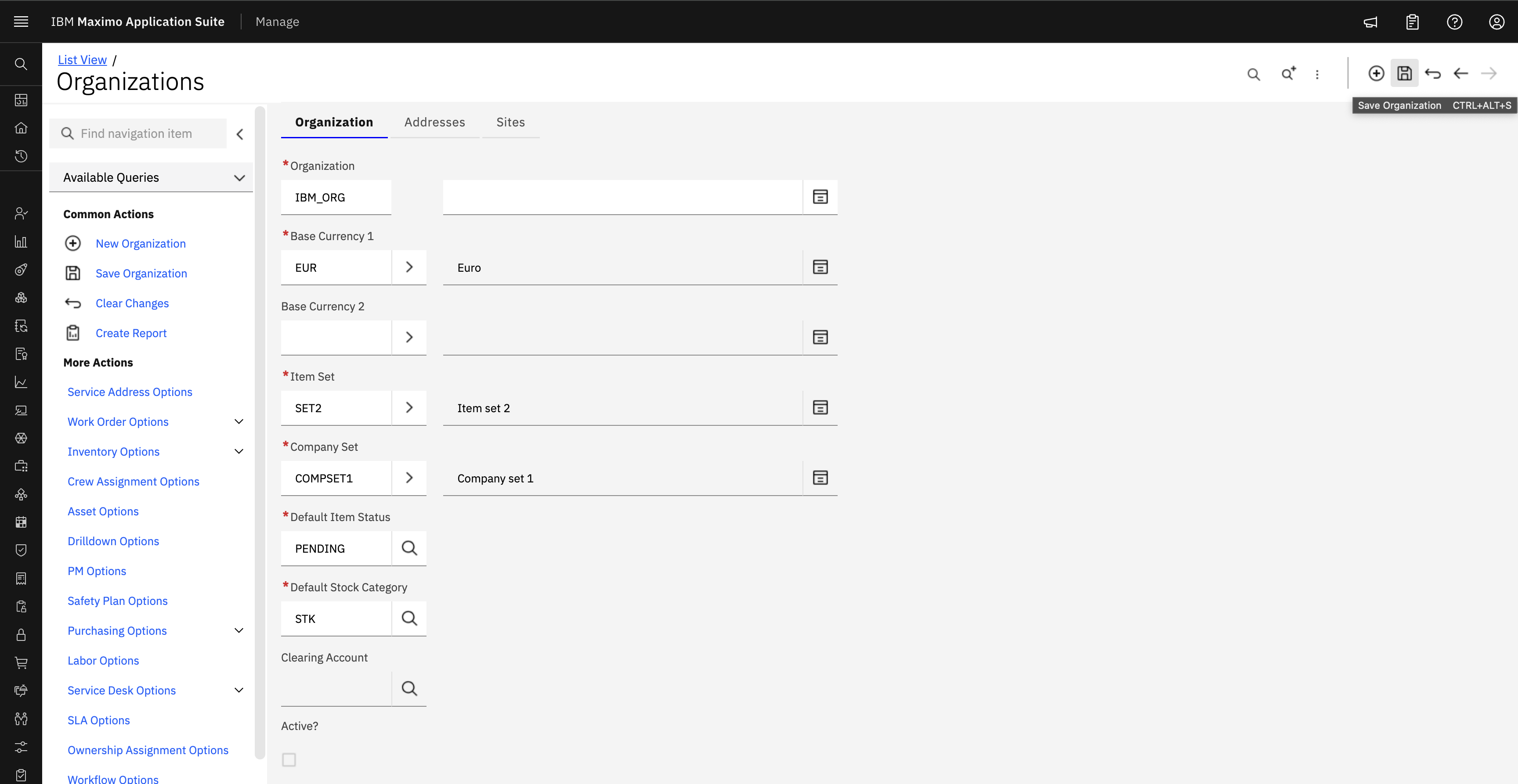
Task: Click lookup magnifier for Default Stock Category
Action: coord(409,618)
